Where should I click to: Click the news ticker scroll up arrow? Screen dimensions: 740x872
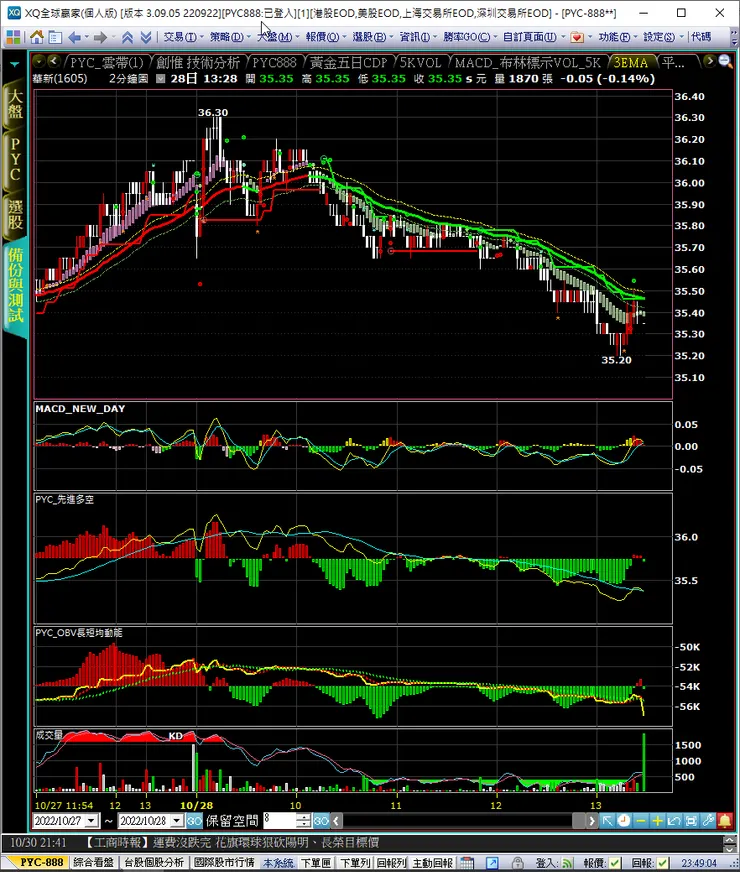[x=729, y=839]
